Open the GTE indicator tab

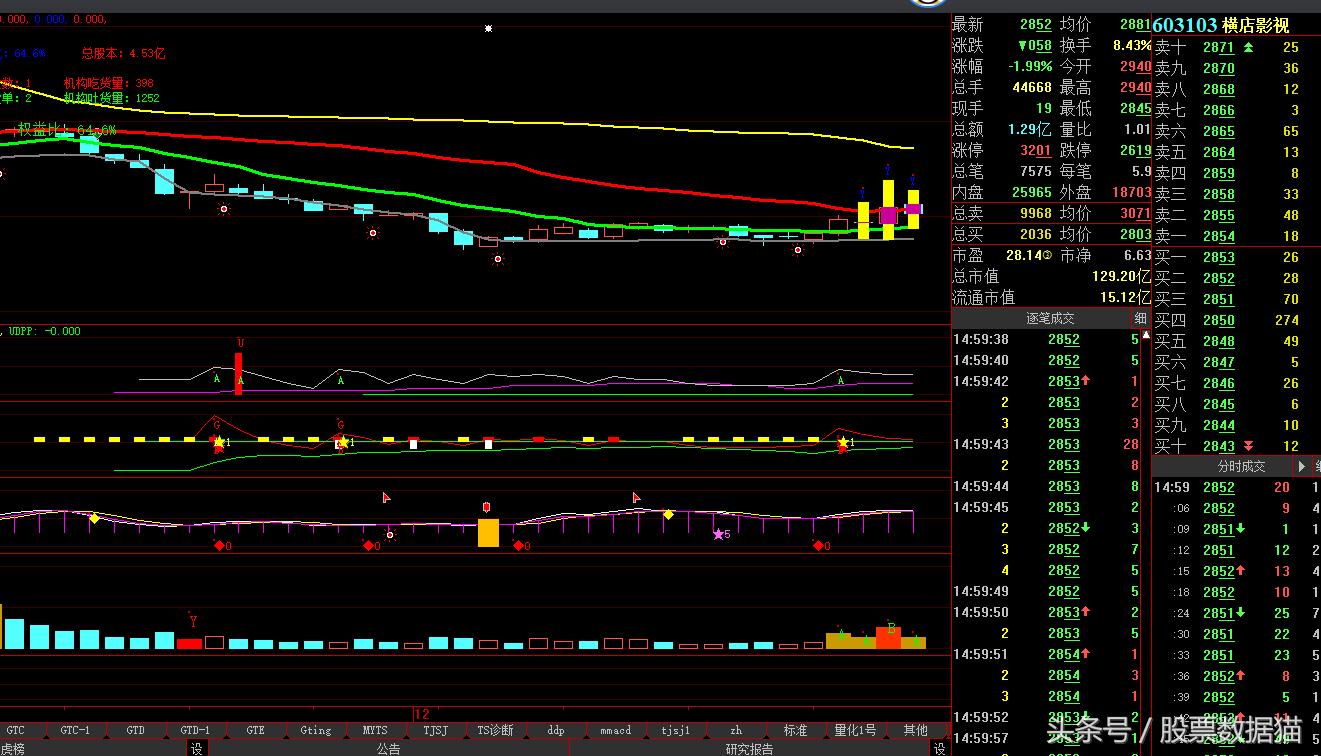pyautogui.click(x=255, y=730)
